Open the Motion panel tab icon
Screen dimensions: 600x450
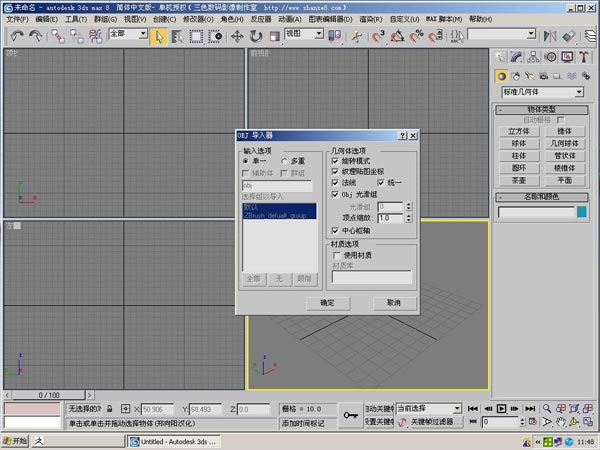point(551,57)
